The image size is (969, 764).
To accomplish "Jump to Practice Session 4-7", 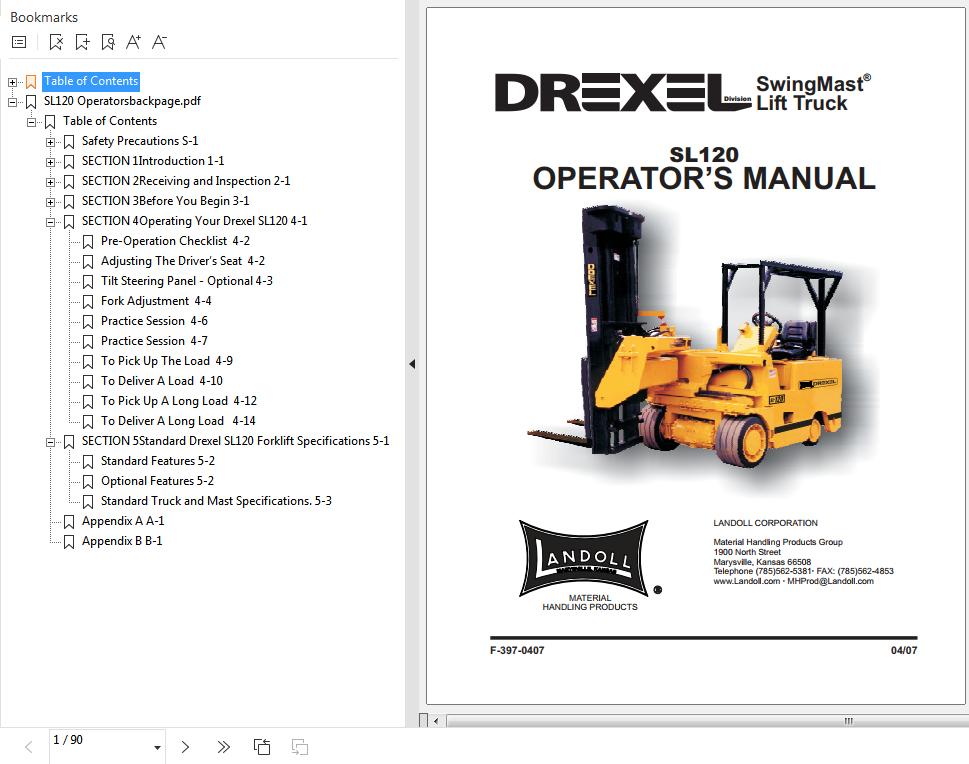I will pos(154,341).
